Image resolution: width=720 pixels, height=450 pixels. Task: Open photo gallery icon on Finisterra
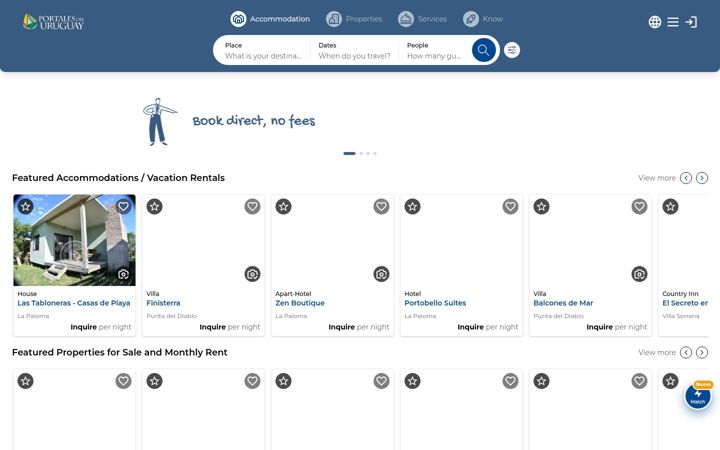point(252,274)
